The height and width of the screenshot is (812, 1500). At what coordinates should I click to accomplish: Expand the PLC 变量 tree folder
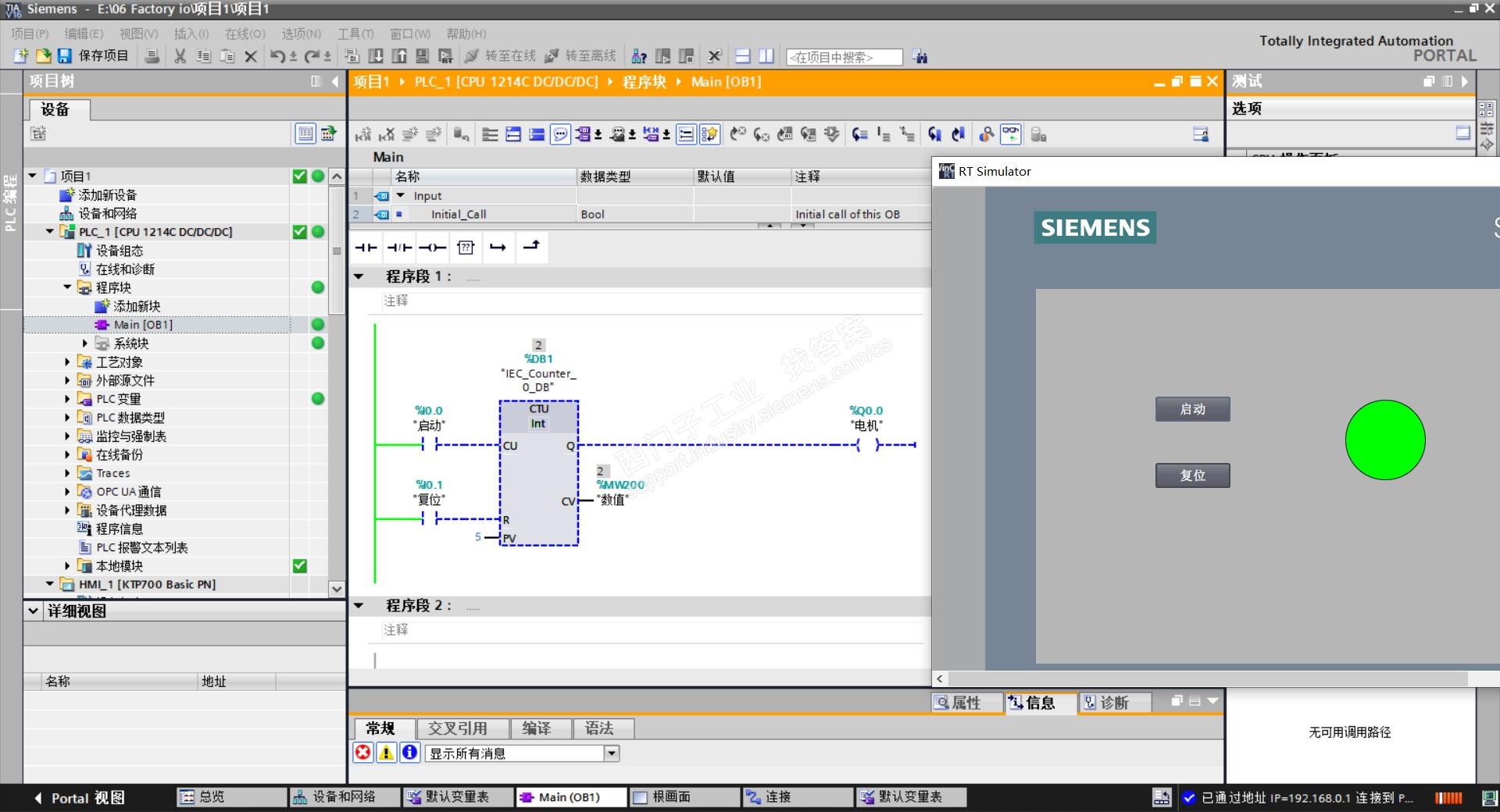pos(67,399)
